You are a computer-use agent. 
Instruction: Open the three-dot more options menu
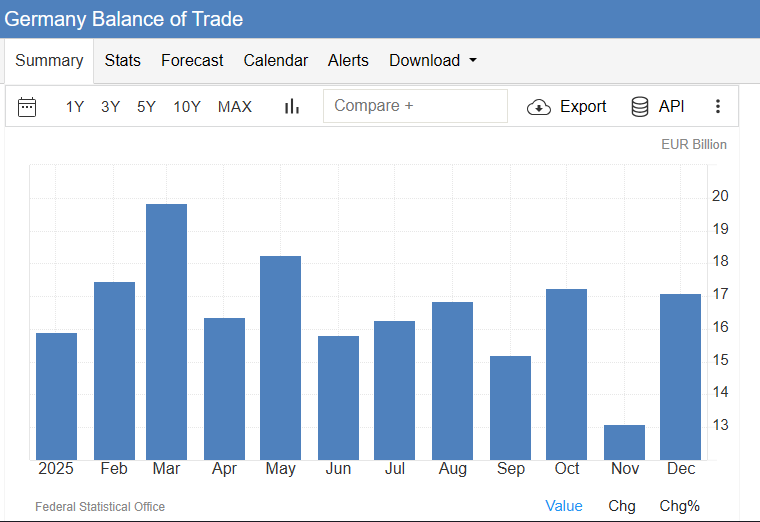pyautogui.click(x=717, y=107)
